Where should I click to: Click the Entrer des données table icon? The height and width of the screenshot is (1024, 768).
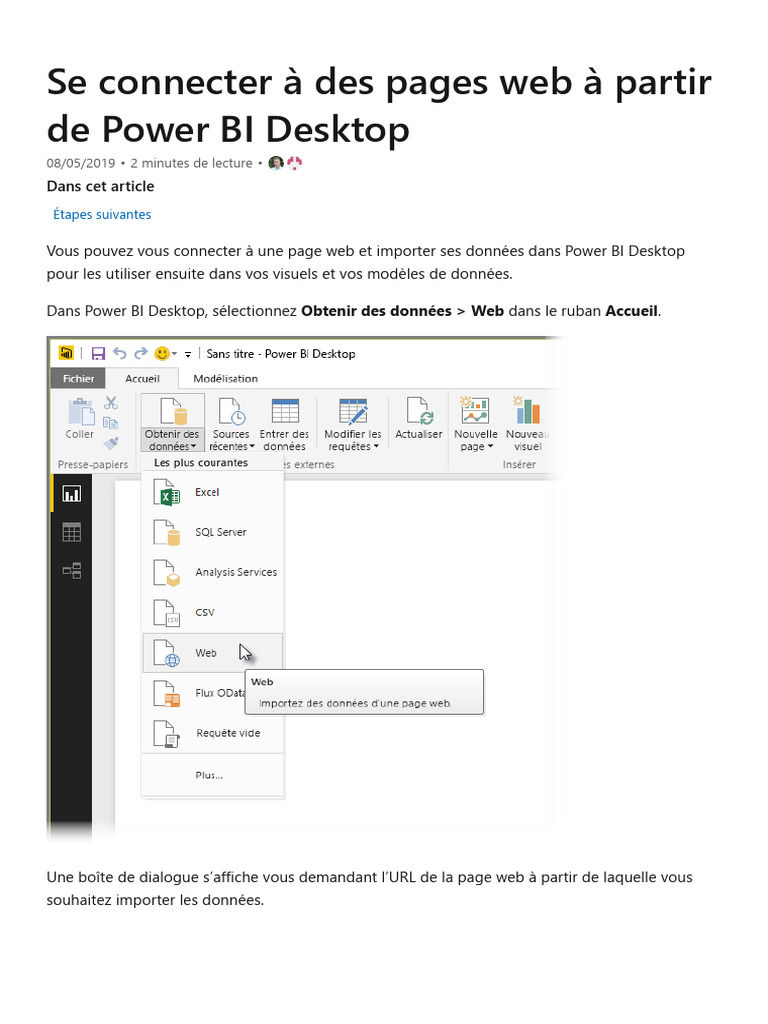pyautogui.click(x=285, y=411)
